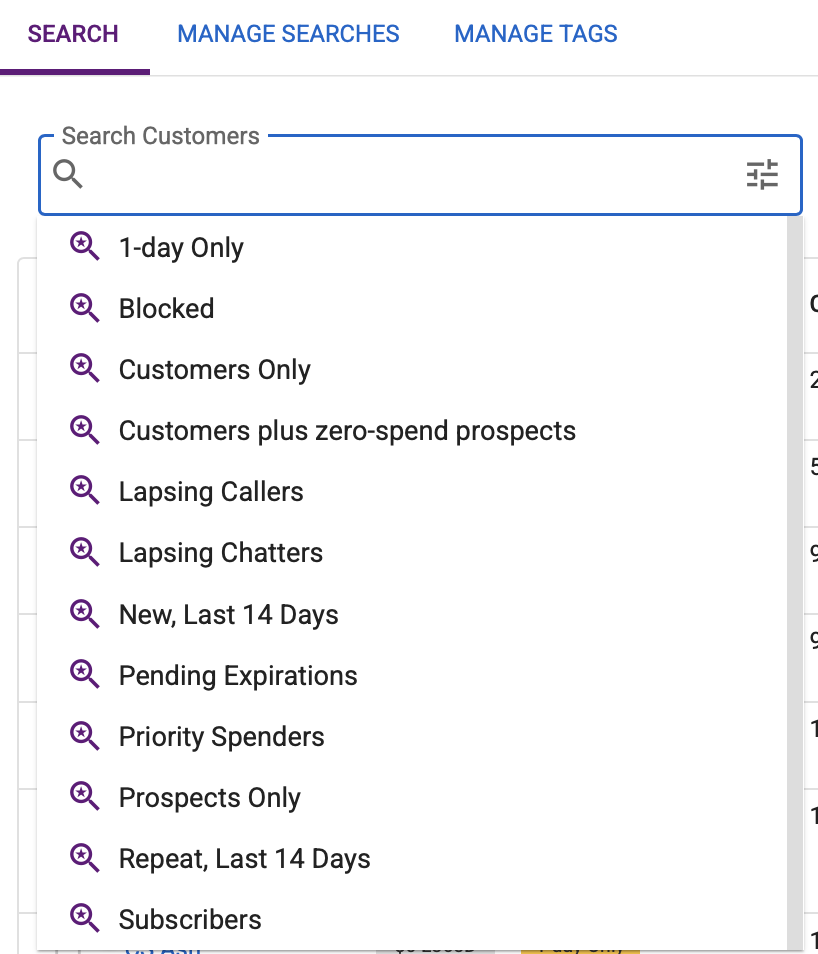Pick the Customers Only saved search

412,369
